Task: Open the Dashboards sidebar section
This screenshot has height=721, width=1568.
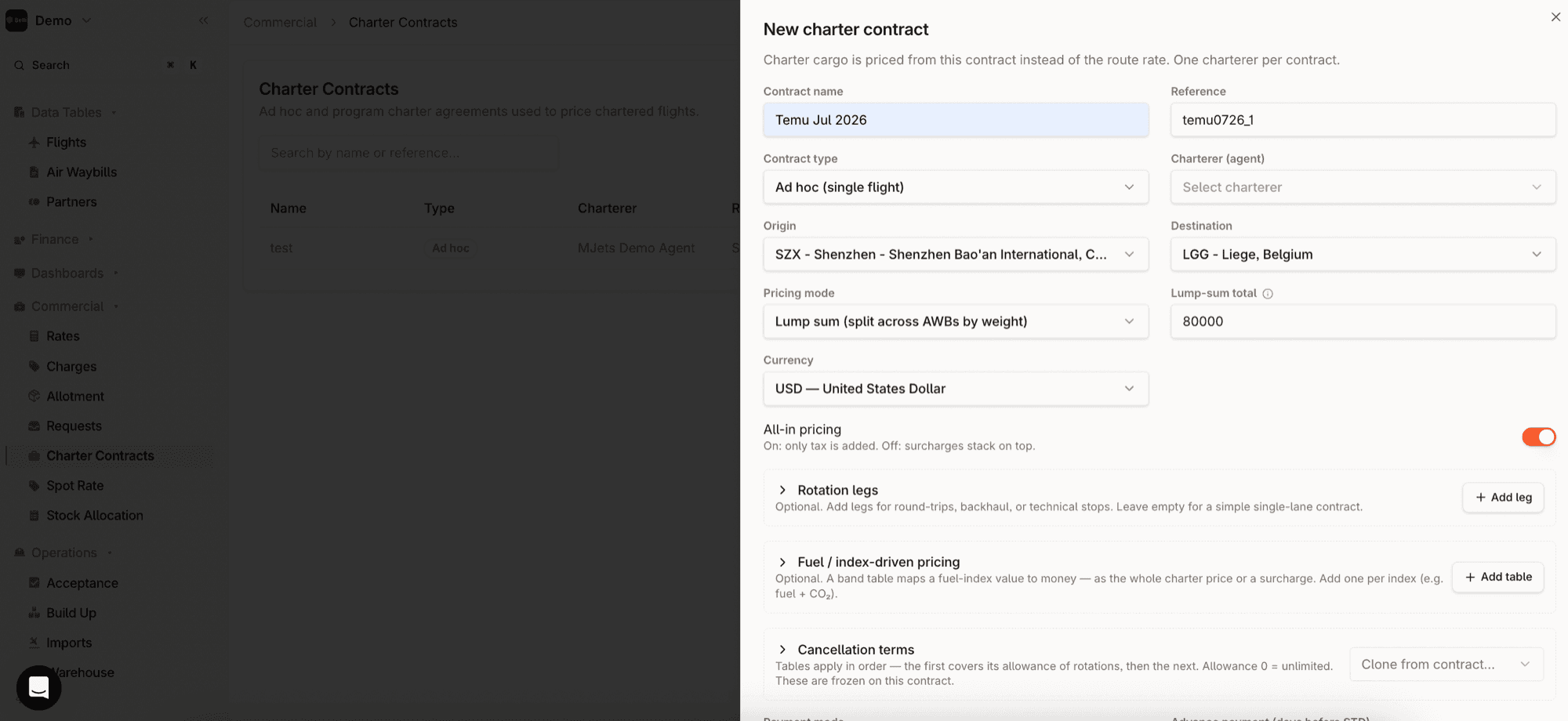Action: click(x=67, y=273)
